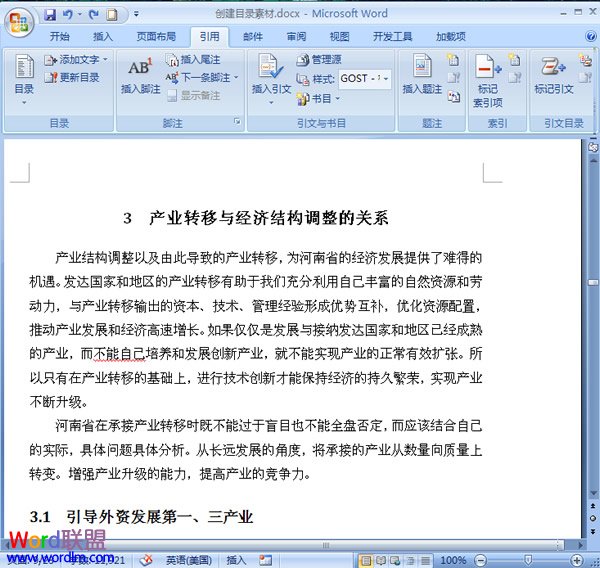The image size is (600, 568).
Task: Click the horizontal scrollbar right arrow
Action: (x=581, y=545)
